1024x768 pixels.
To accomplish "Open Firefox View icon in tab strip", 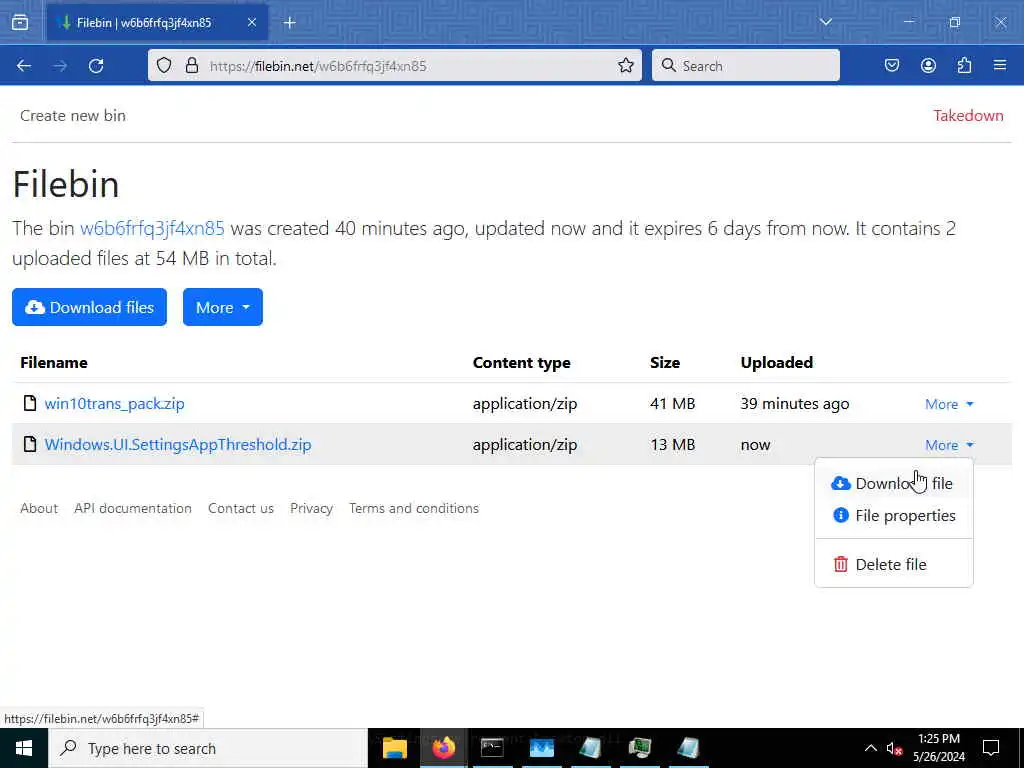I will pyautogui.click(x=20, y=23).
